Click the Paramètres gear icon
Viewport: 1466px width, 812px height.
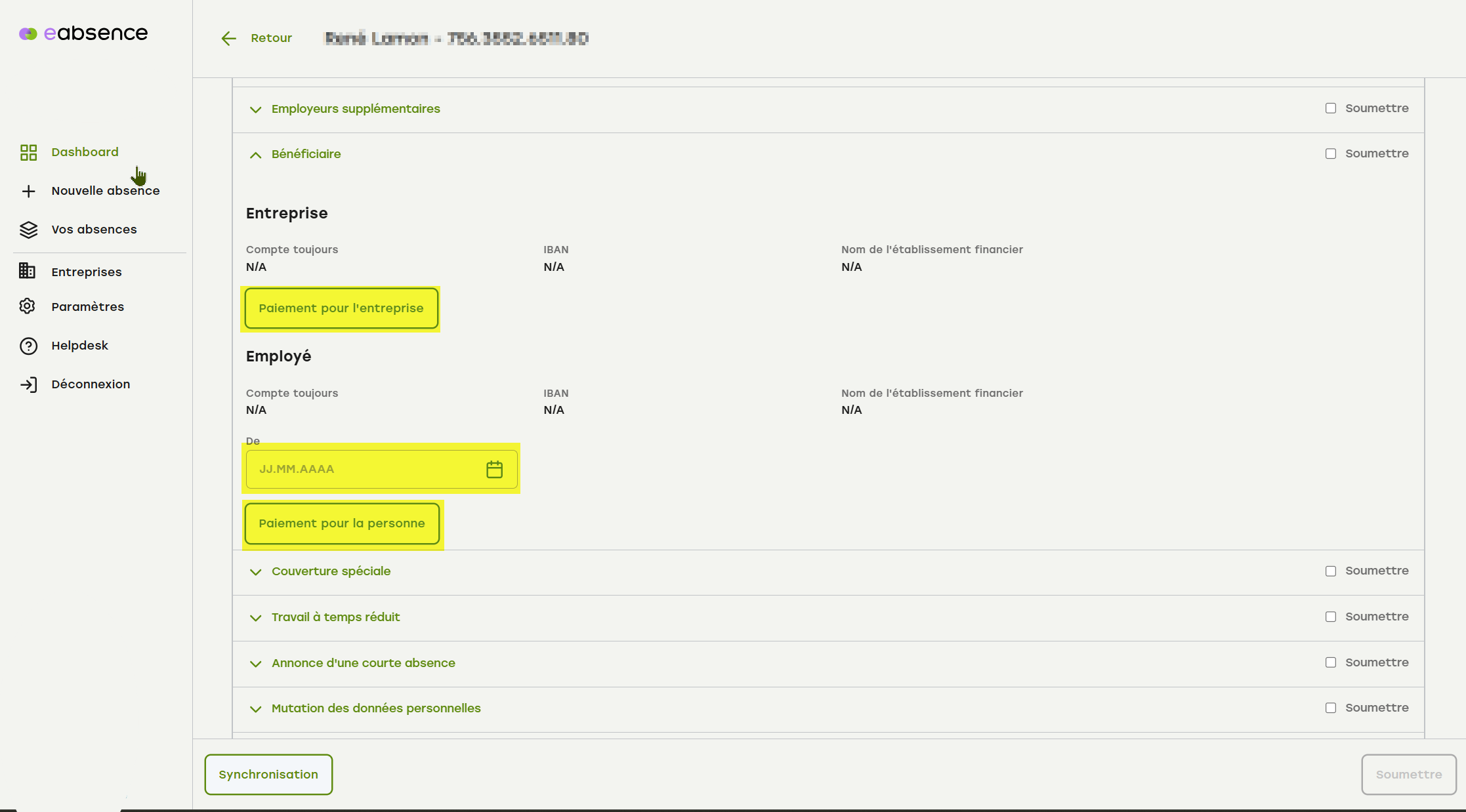coord(28,306)
